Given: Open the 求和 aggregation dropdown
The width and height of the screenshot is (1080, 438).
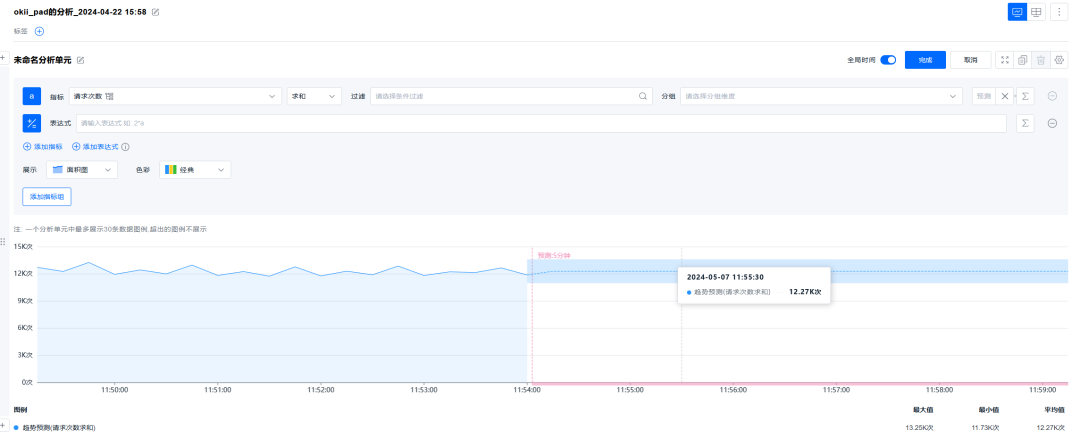Looking at the screenshot, I should pyautogui.click(x=311, y=96).
